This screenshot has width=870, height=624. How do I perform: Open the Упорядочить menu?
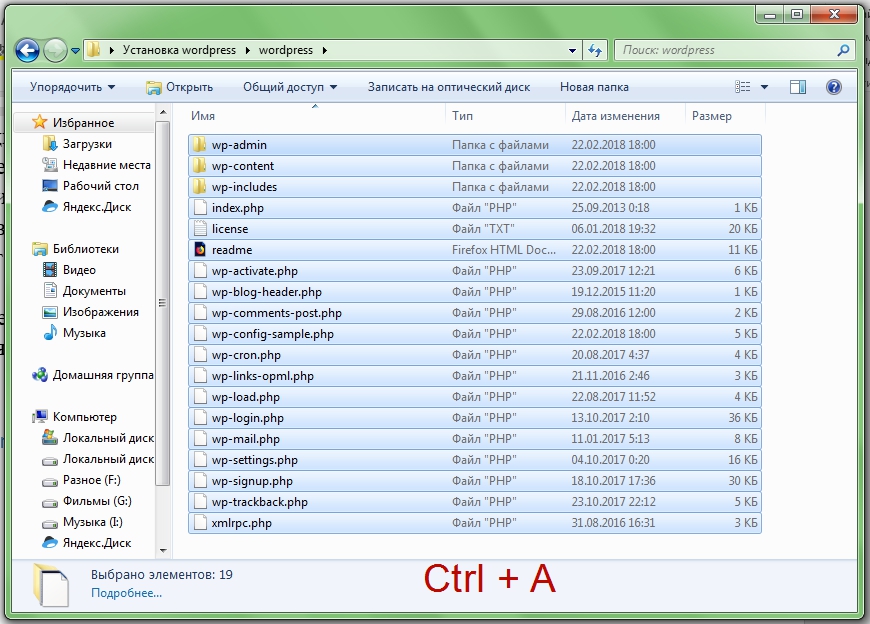(72, 87)
